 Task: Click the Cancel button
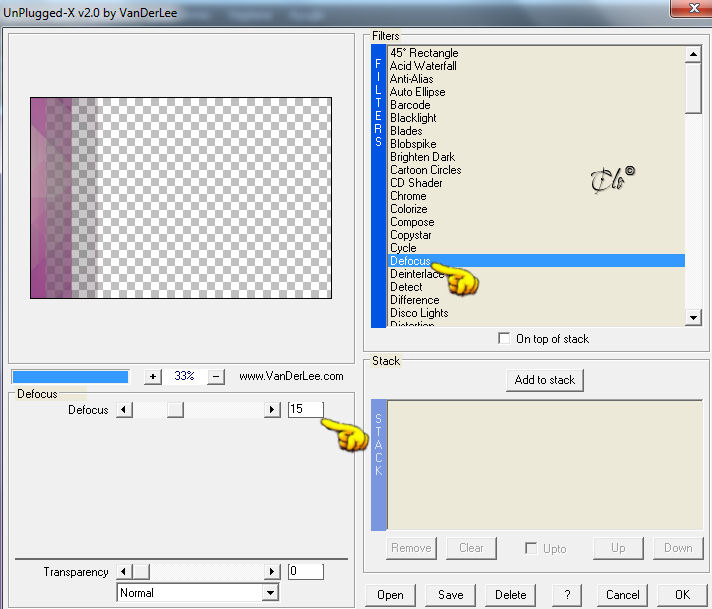click(622, 594)
